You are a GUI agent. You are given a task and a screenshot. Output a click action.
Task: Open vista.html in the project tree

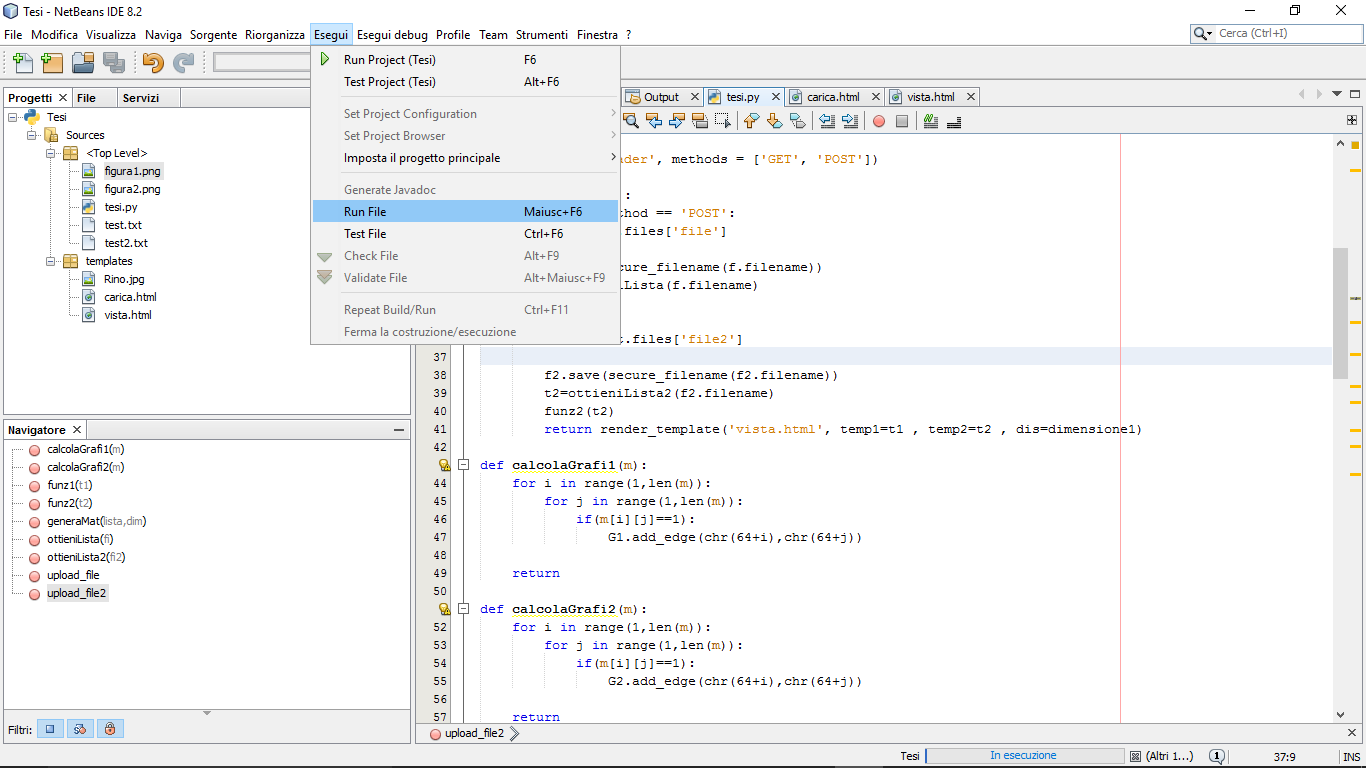click(x=127, y=315)
